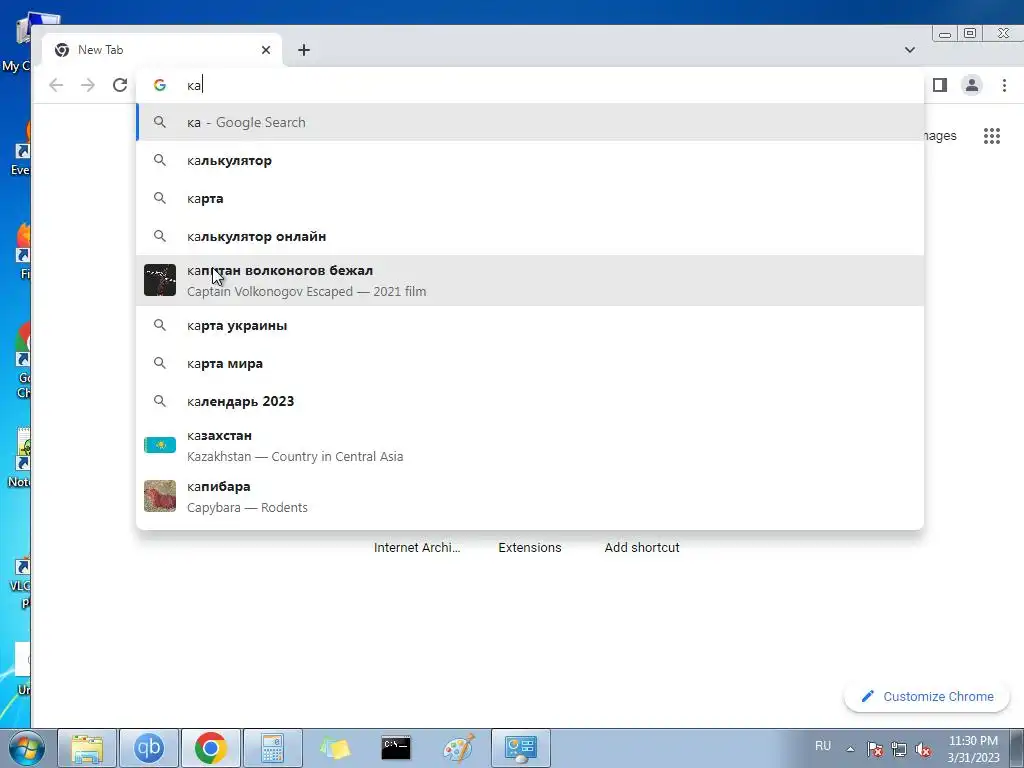
Task: Open the Control Panel taskbar icon
Action: (520, 748)
